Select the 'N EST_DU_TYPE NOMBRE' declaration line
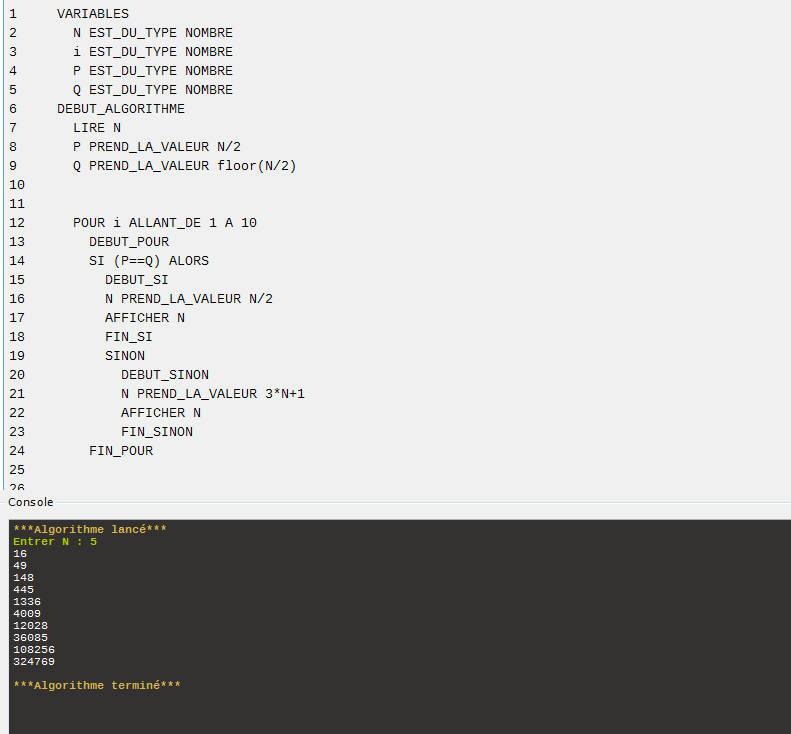This screenshot has width=791, height=734. click(x=152, y=33)
